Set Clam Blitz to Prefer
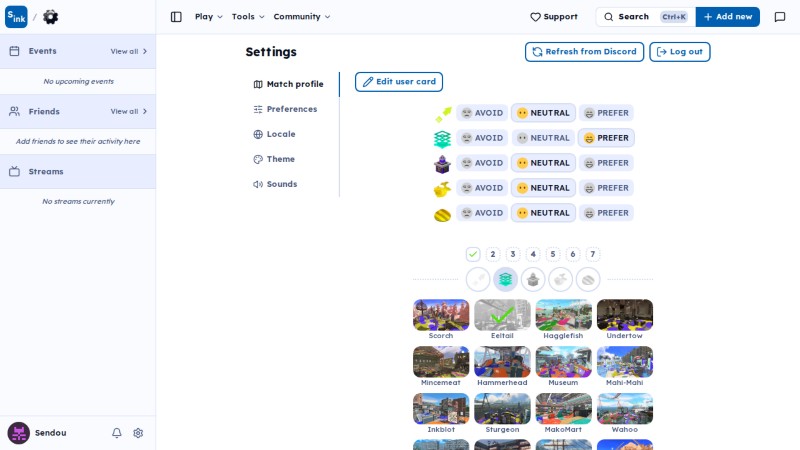The width and height of the screenshot is (800, 450). point(606,213)
